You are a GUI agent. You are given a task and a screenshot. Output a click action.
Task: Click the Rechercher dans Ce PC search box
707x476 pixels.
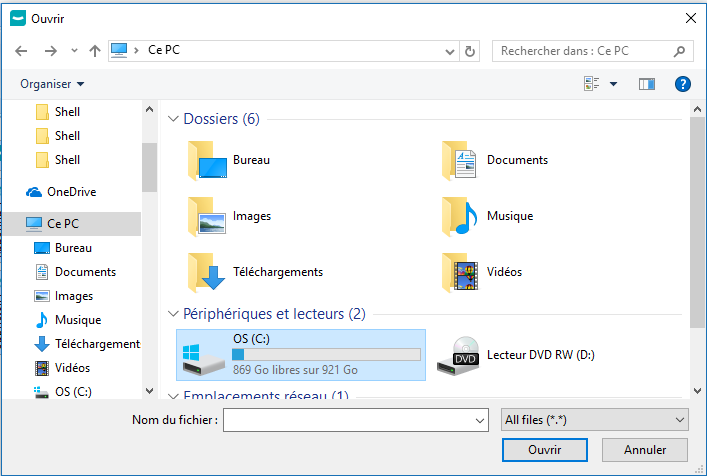(x=583, y=50)
